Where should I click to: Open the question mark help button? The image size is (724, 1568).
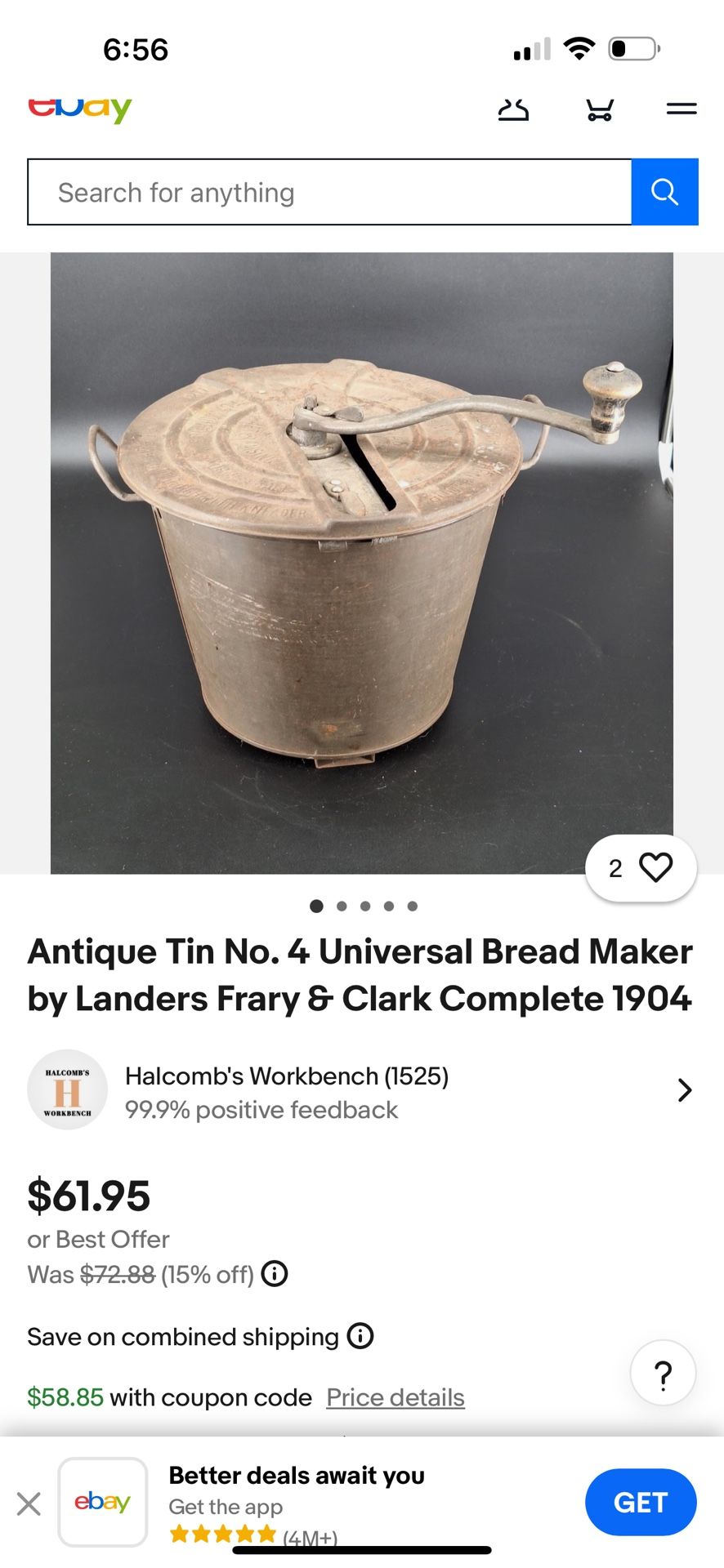pos(664,1374)
